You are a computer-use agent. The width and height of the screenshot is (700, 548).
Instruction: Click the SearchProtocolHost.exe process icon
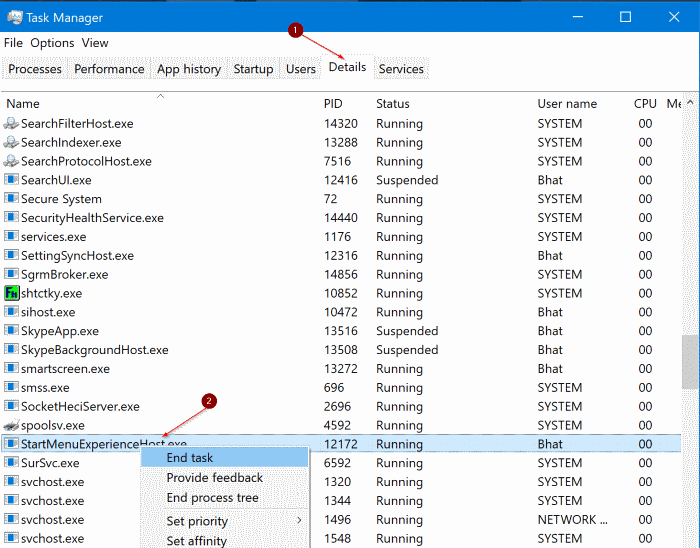click(11, 161)
